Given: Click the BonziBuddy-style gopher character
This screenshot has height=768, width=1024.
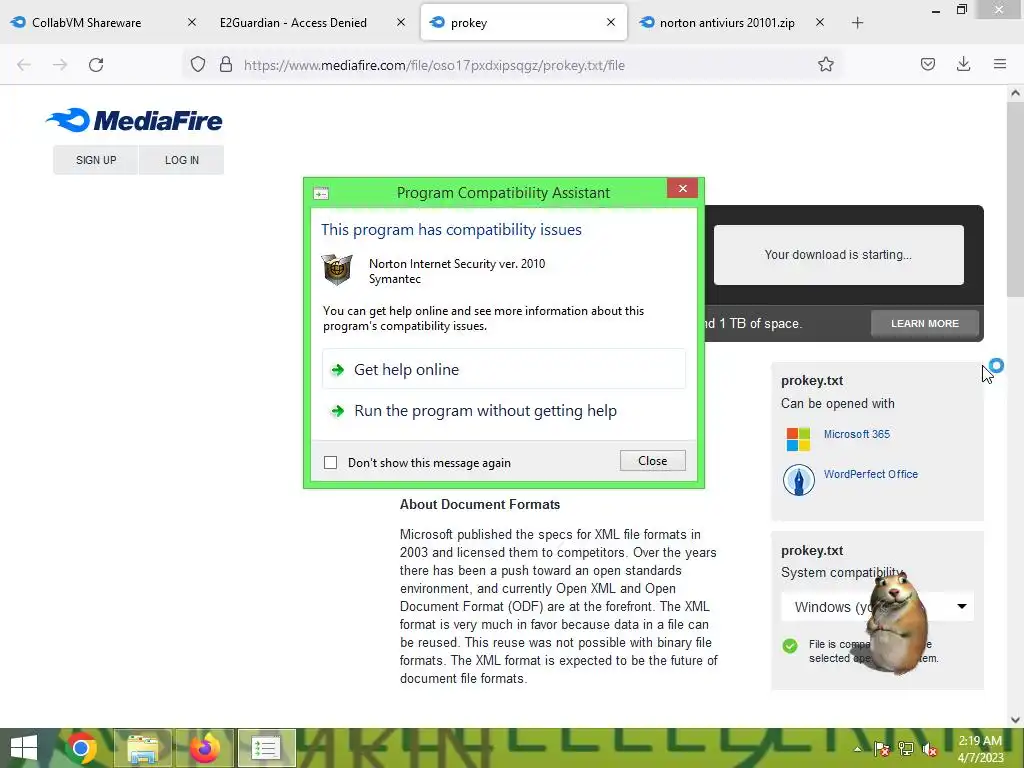Looking at the screenshot, I should [x=897, y=622].
